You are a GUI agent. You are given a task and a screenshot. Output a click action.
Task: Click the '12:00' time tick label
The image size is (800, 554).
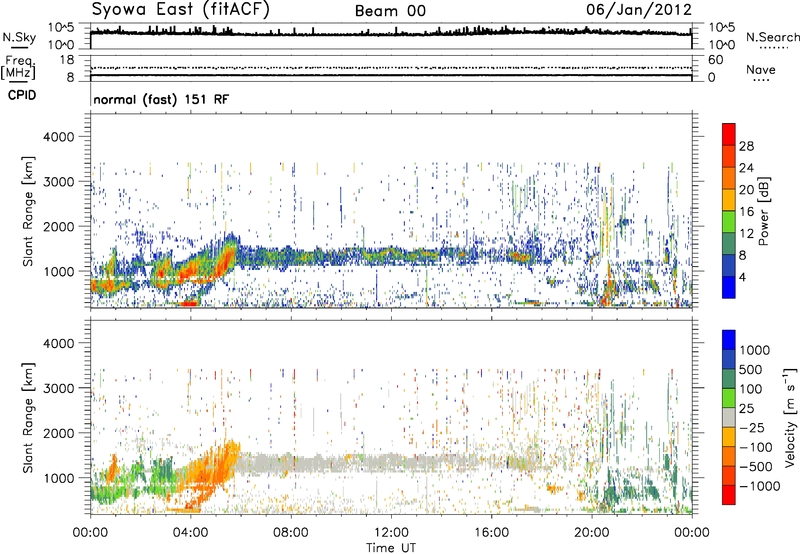(x=391, y=533)
